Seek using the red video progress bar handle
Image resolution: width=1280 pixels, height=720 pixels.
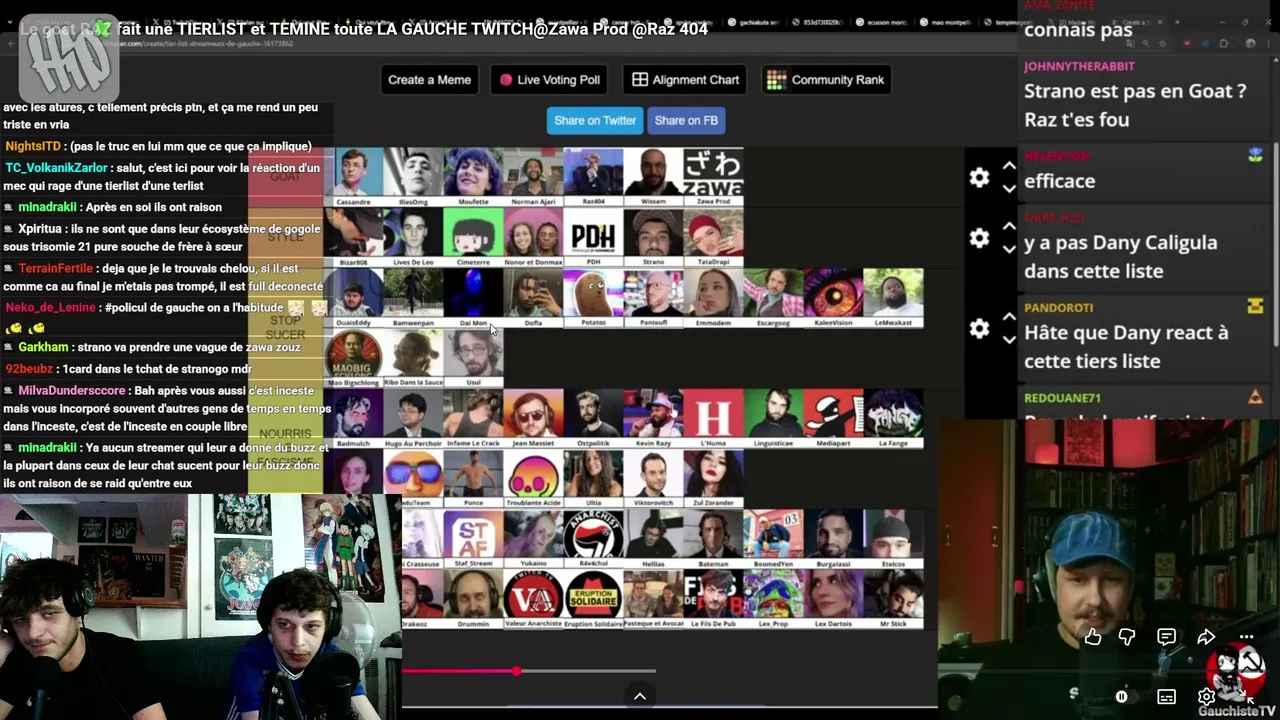(x=516, y=671)
